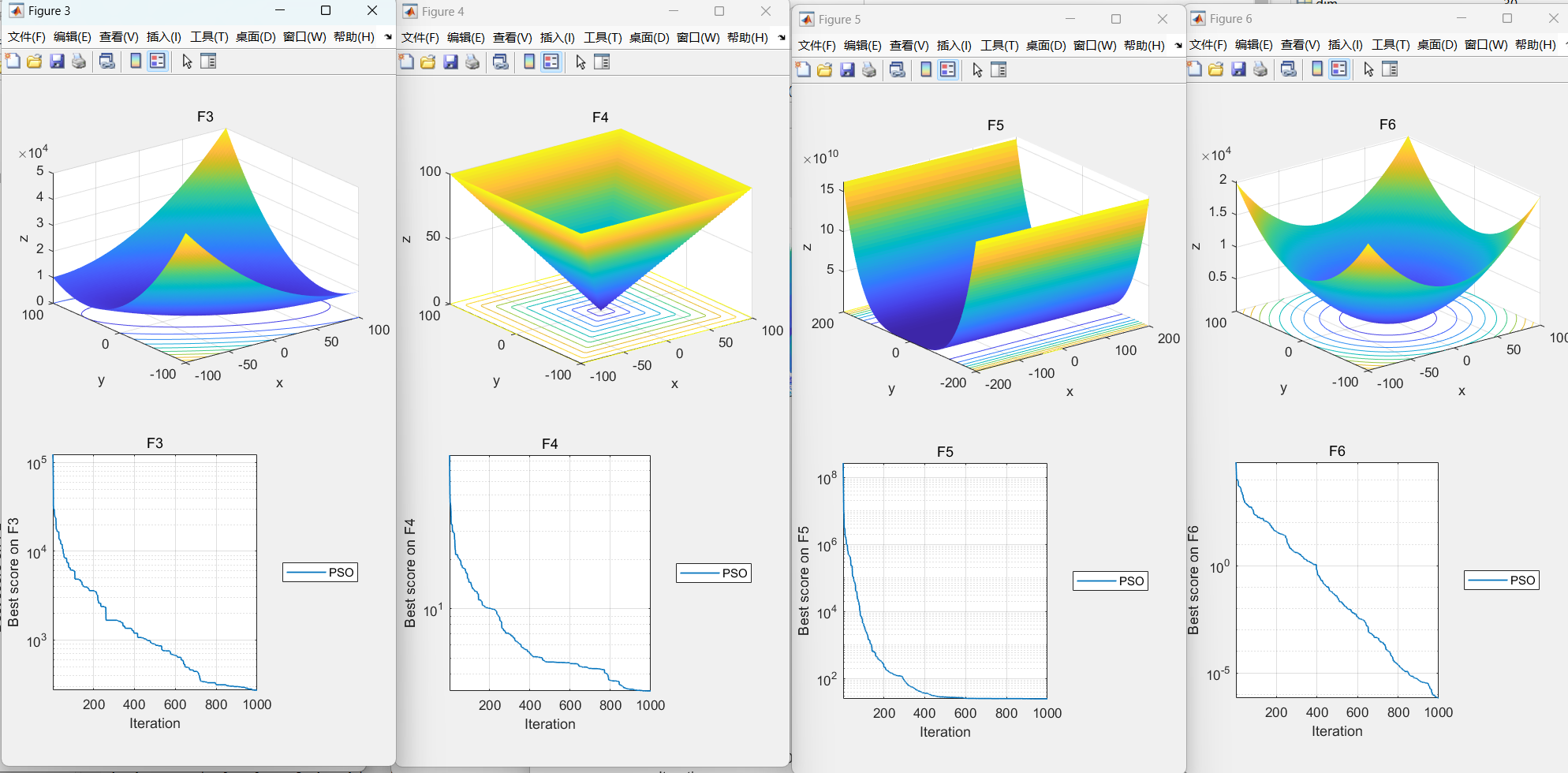This screenshot has height=773, width=1568.
Task: Click the Save icon in Figure 3 toolbar
Action: pos(57,62)
